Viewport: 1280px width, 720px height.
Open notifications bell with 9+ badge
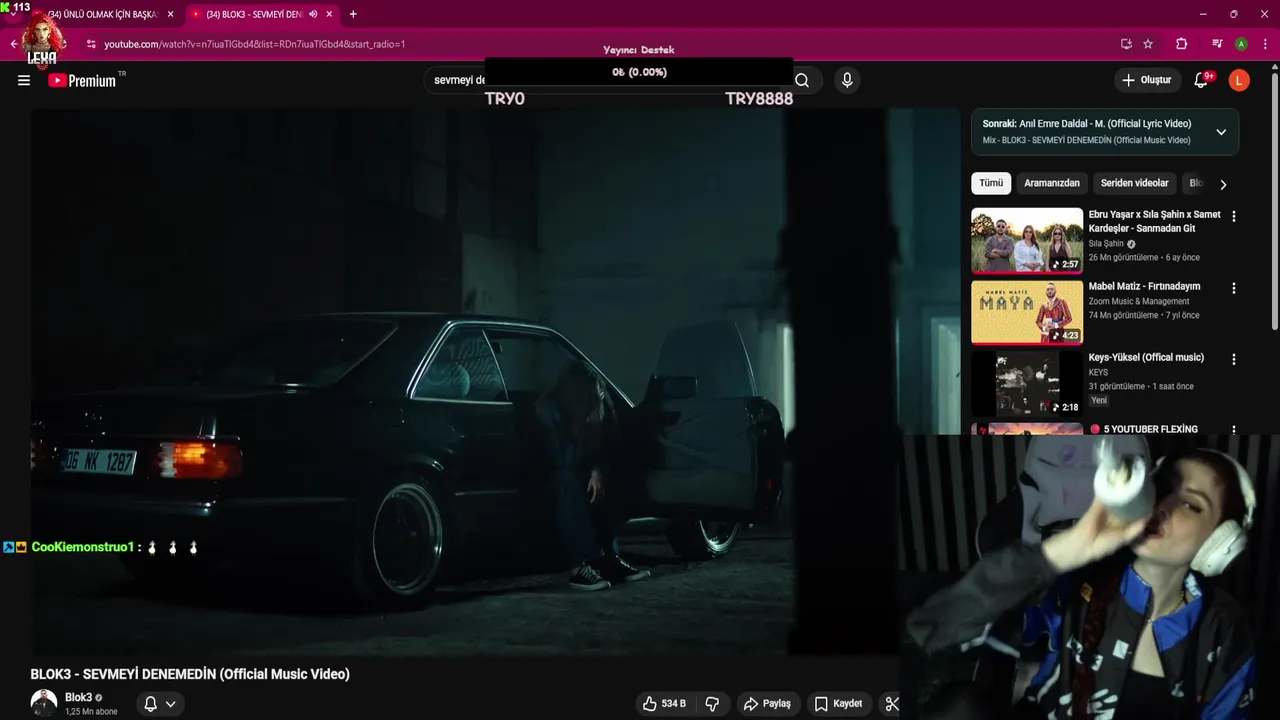click(1201, 80)
